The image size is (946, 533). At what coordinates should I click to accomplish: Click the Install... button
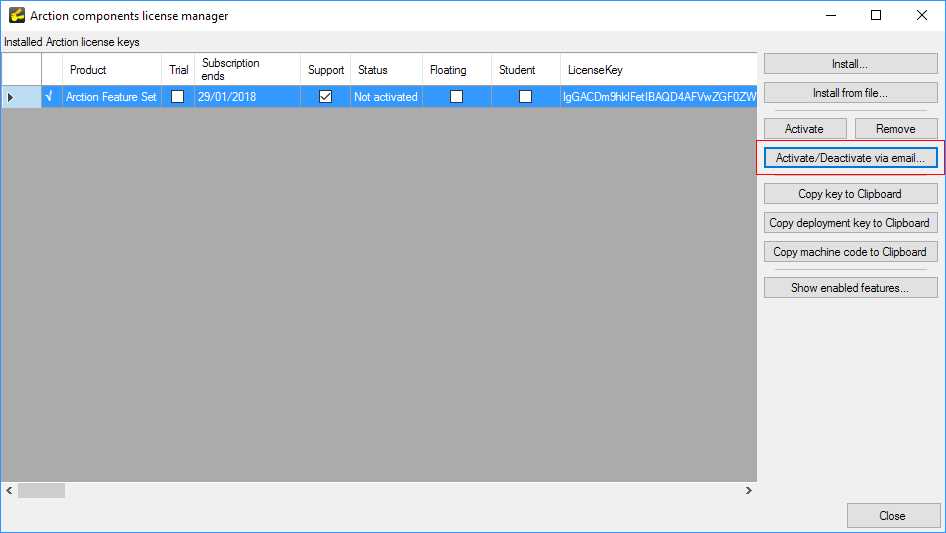[x=851, y=64]
